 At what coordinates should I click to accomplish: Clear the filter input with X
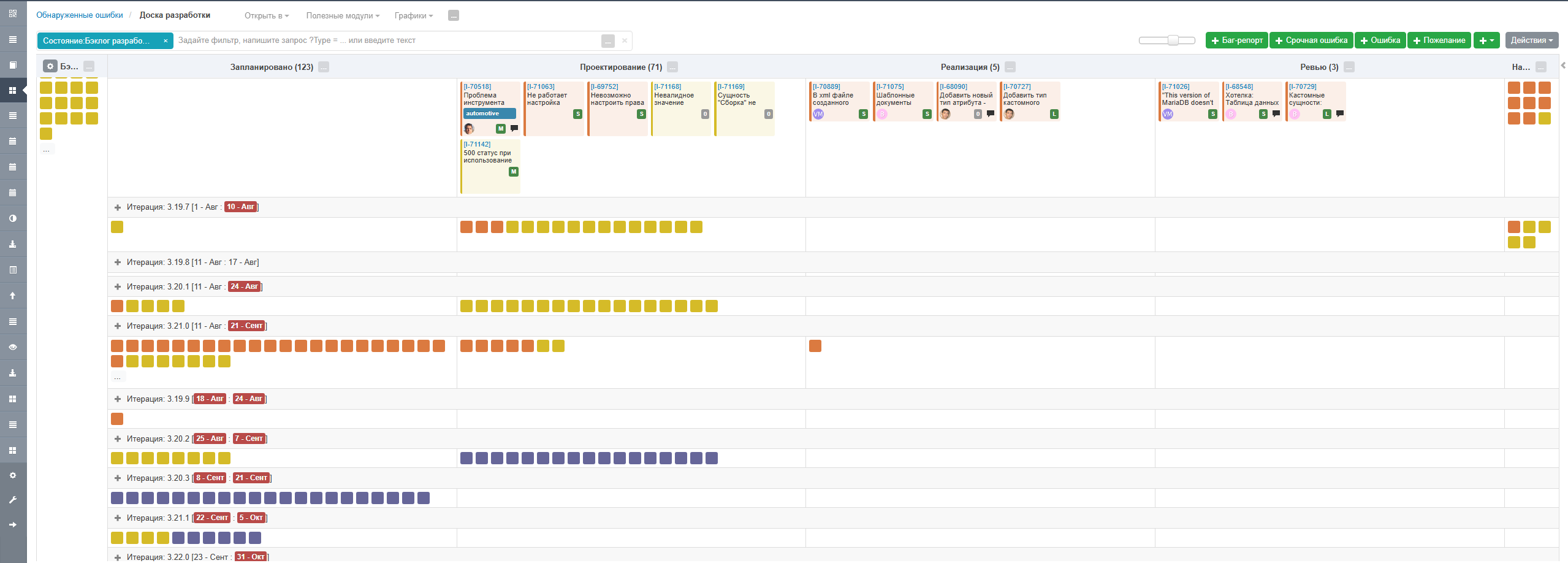[x=624, y=40]
